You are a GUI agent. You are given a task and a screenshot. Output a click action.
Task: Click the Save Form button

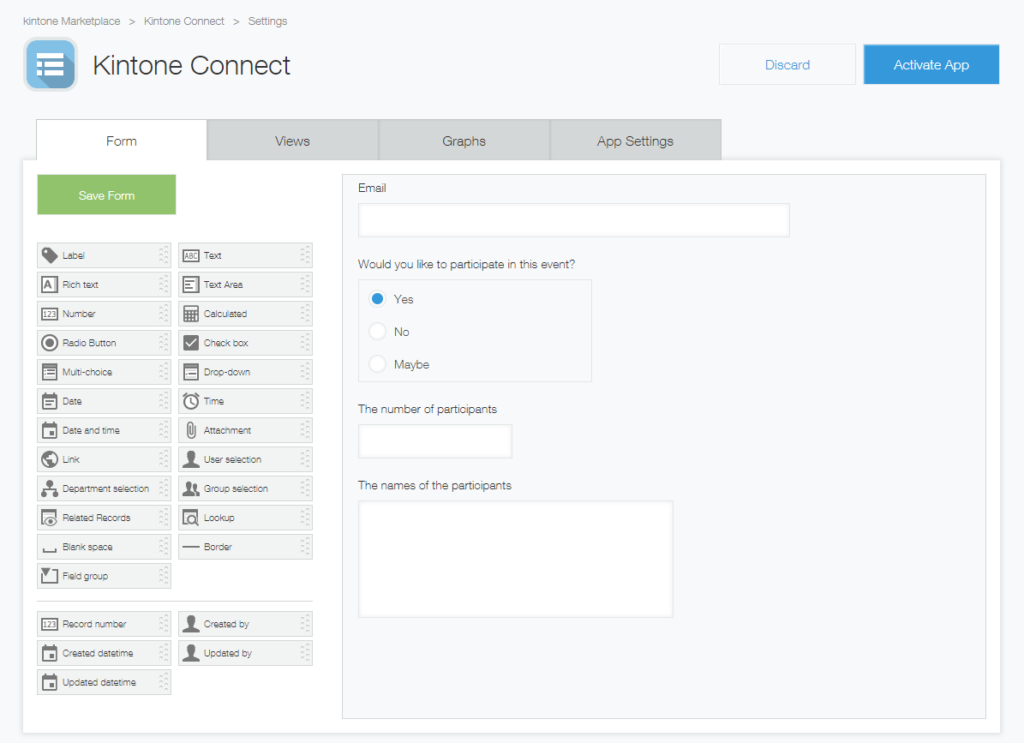[106, 195]
